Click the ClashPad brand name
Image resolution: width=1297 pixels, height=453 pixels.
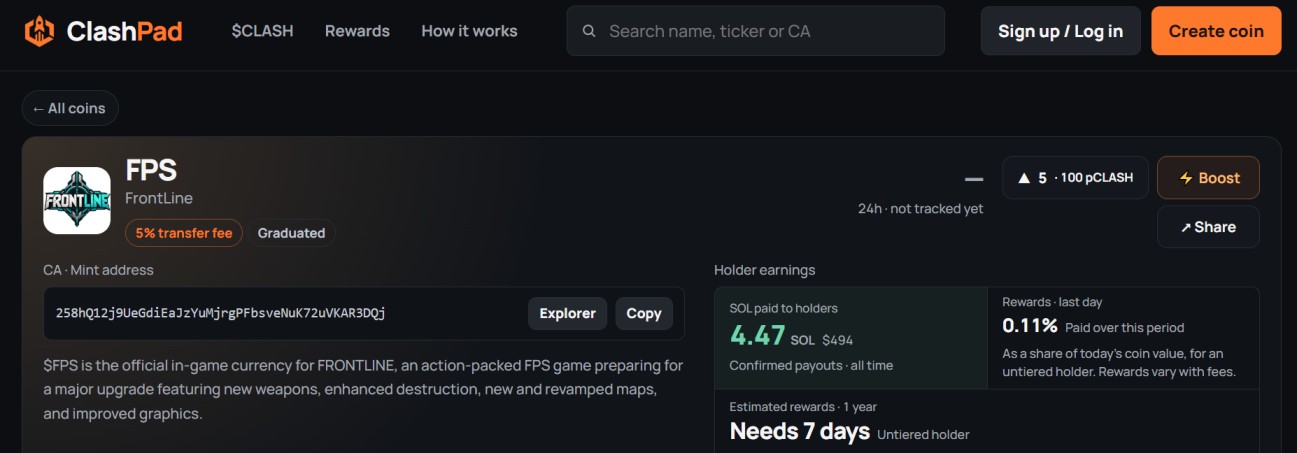tap(124, 31)
